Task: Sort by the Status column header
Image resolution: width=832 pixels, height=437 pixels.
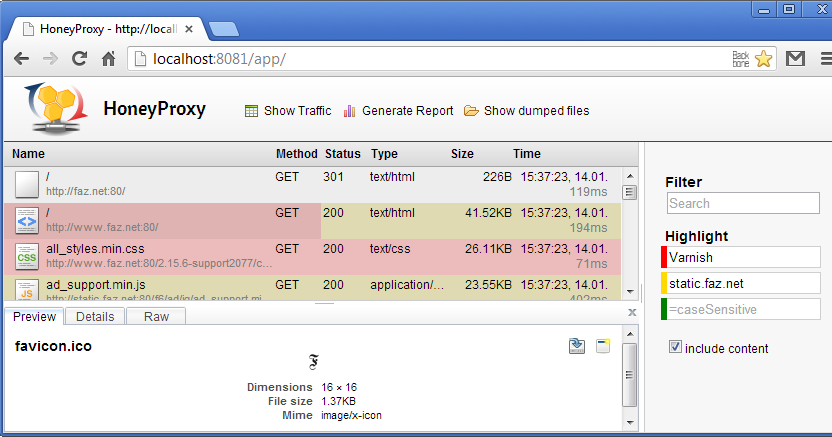Action: click(x=343, y=154)
